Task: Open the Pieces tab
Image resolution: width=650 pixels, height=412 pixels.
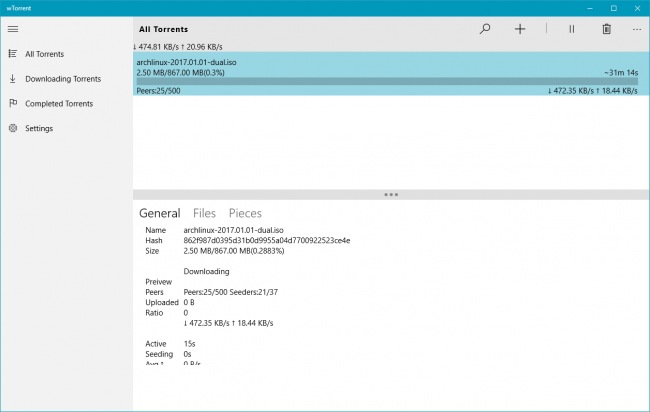Action: point(245,213)
